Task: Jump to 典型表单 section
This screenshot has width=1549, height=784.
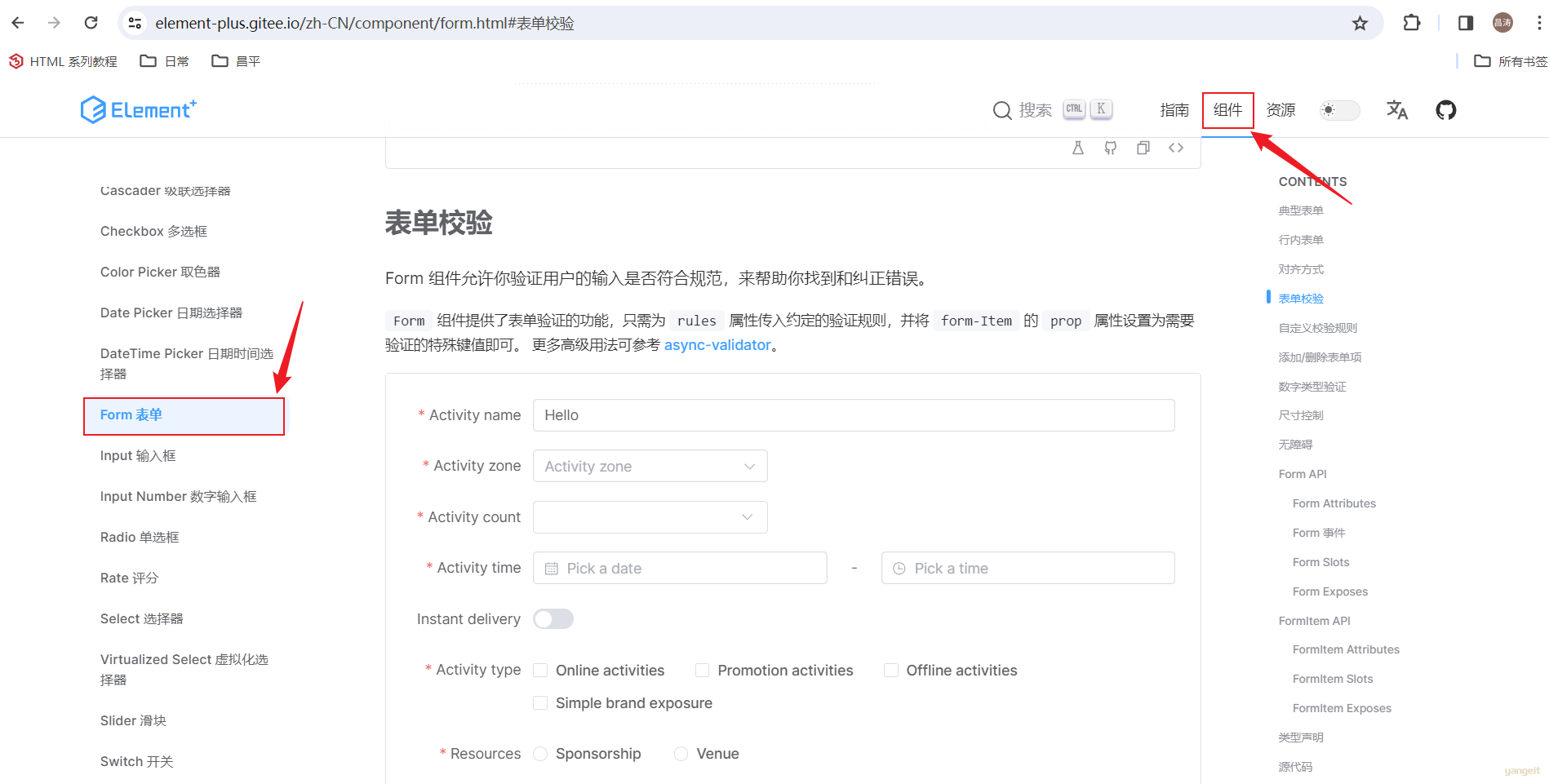Action: click(x=1301, y=210)
